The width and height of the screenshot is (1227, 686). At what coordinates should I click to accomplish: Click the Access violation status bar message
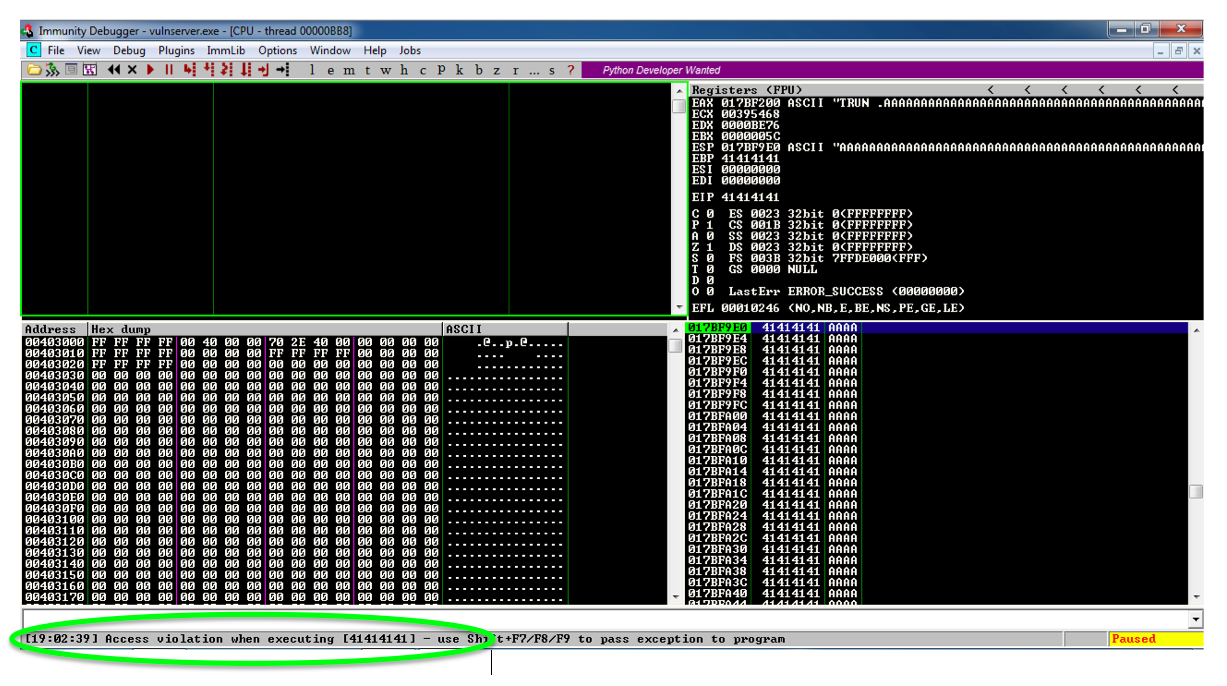coord(404,639)
